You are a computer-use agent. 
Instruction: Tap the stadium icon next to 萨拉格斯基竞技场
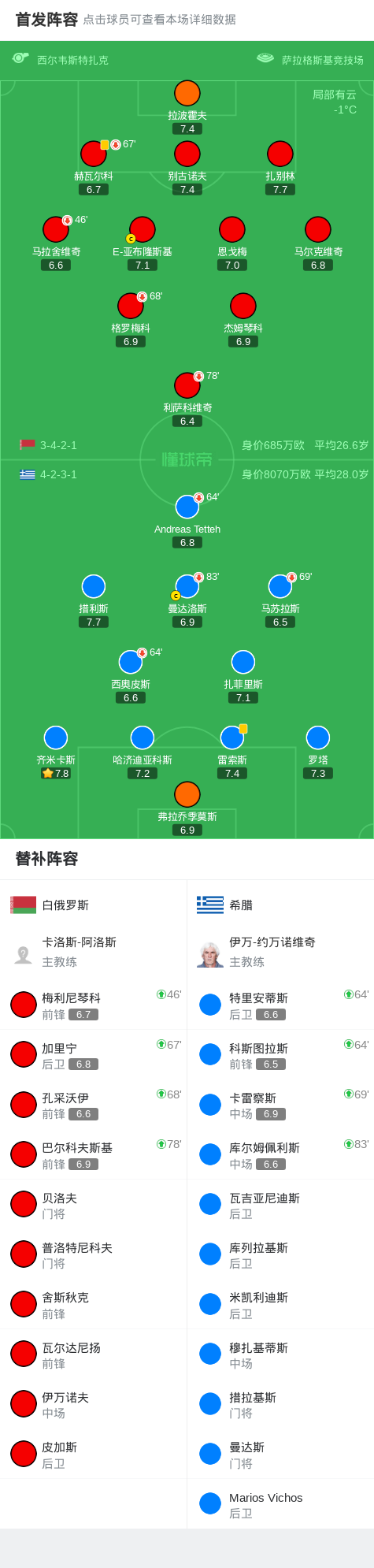point(265,58)
